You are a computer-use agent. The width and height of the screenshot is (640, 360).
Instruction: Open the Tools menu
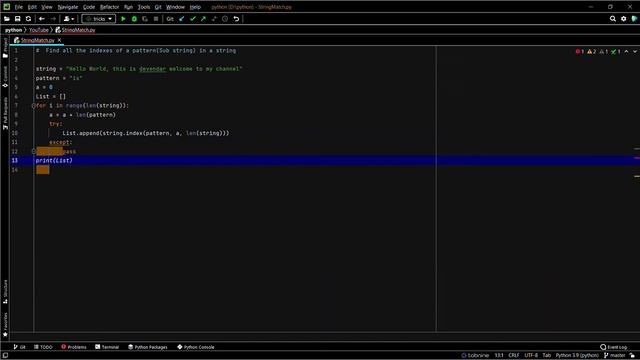pyautogui.click(x=144, y=7)
